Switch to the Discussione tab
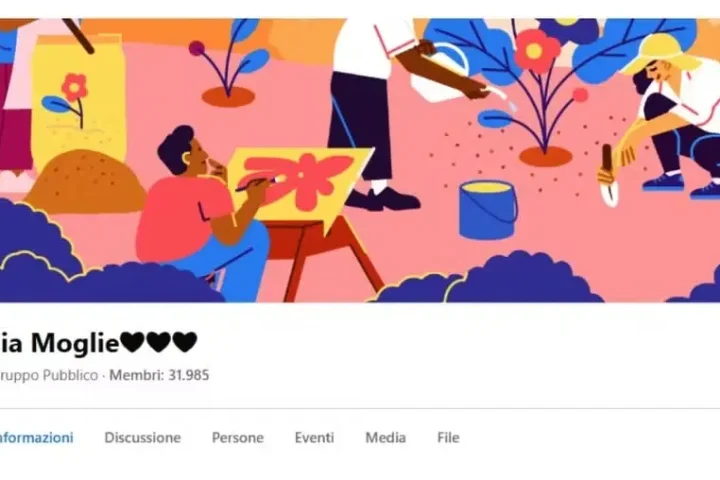720x480 pixels. click(x=142, y=437)
